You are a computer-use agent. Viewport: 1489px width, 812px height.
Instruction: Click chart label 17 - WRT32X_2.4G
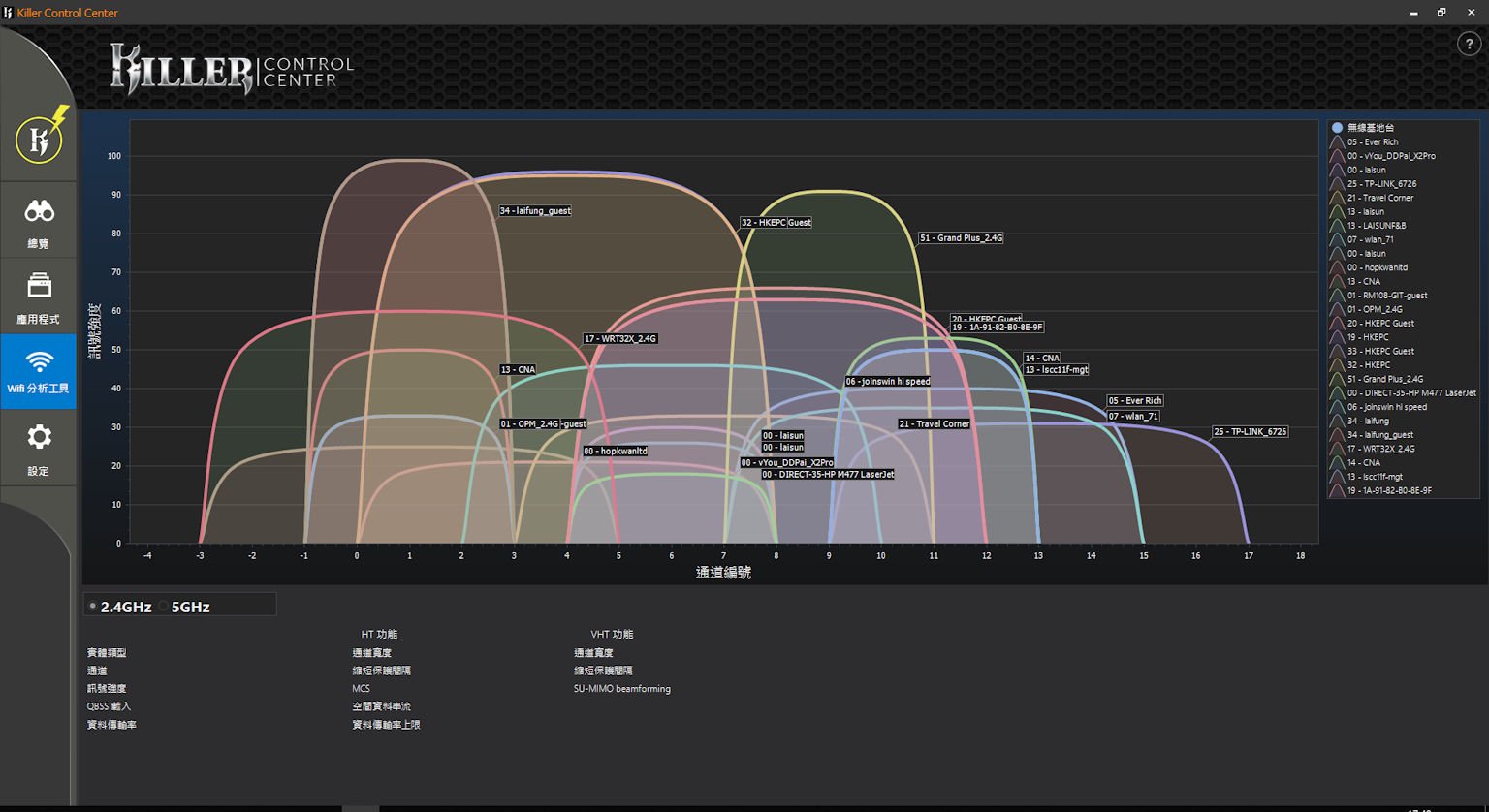(620, 338)
